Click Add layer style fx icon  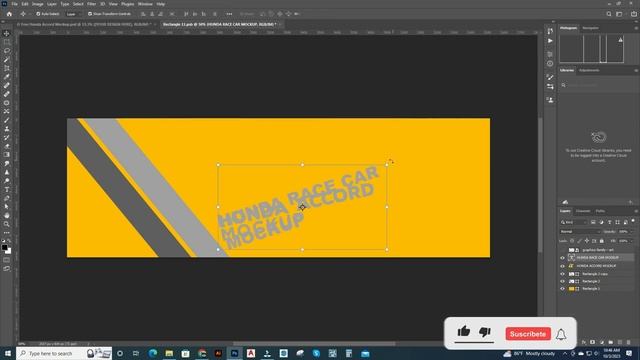[584, 342]
